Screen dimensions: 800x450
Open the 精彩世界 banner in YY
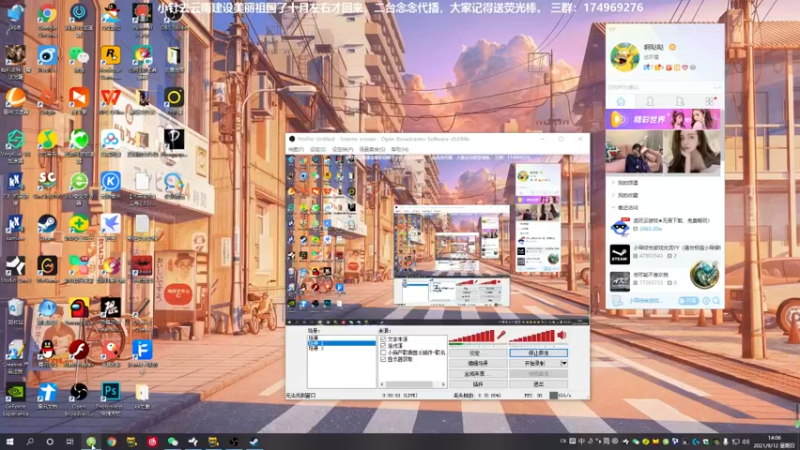coord(664,119)
